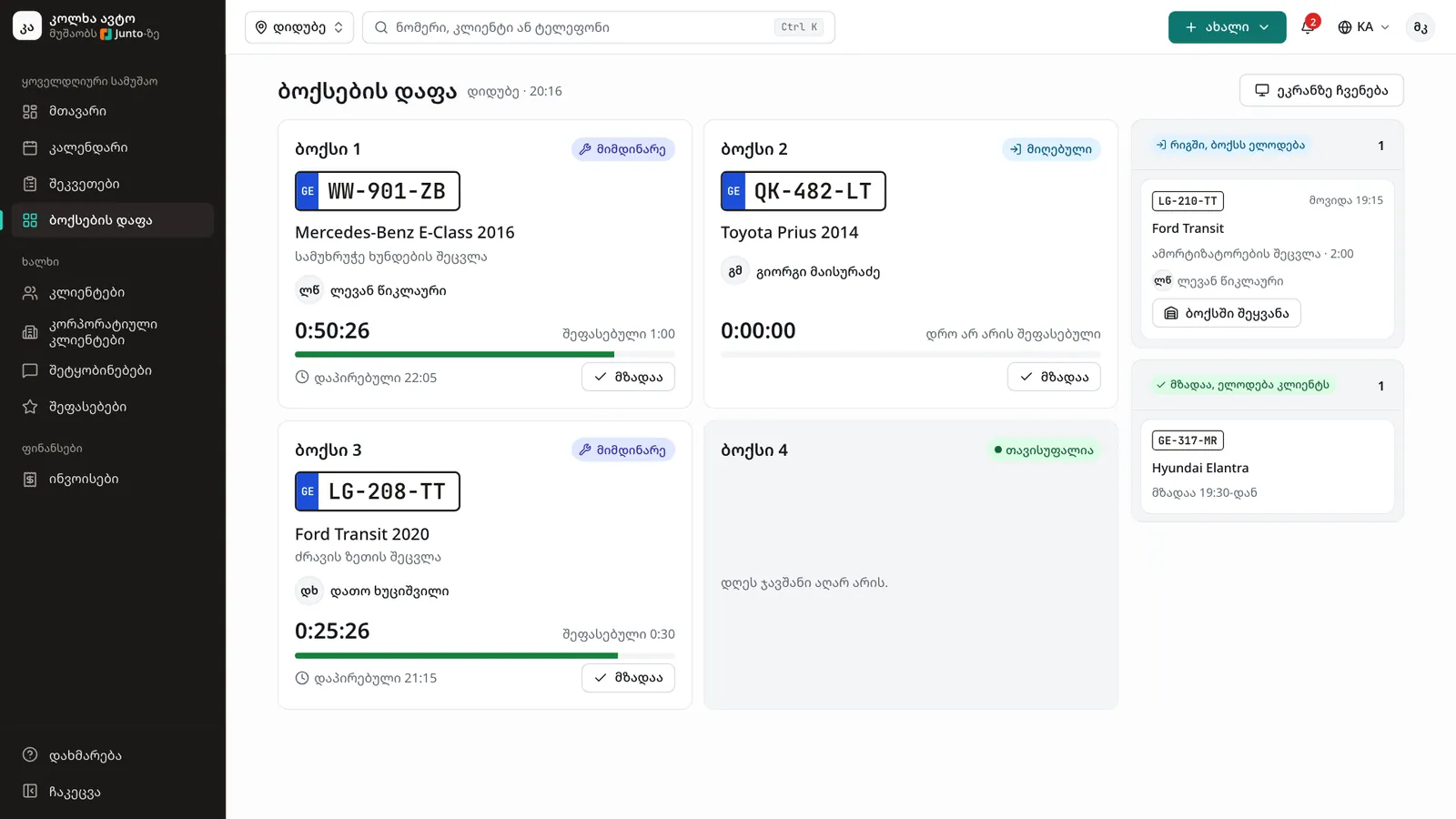1456x819 pixels.
Task: Click the ჩაკეცვა collapse sidebar icon
Action: (x=30, y=792)
